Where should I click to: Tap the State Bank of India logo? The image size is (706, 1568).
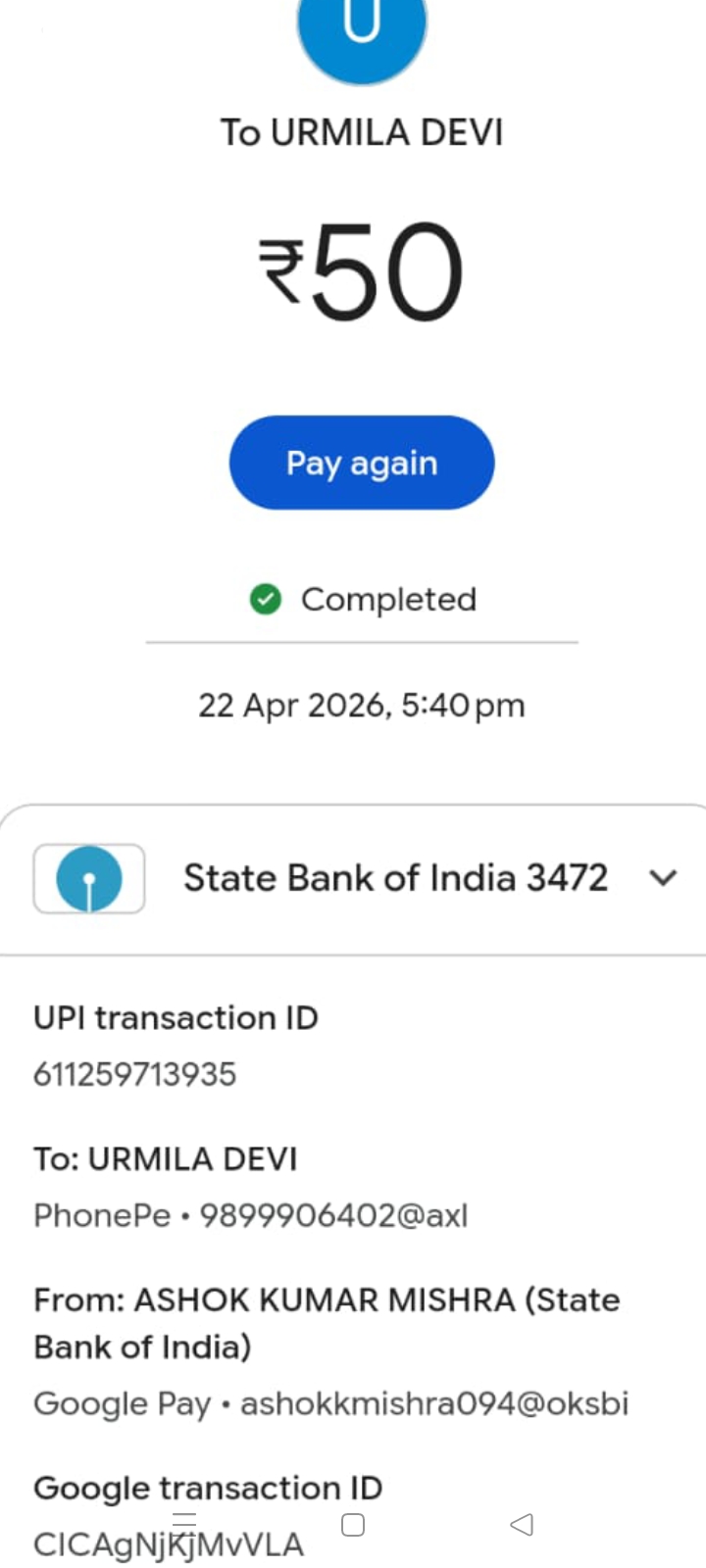(89, 878)
